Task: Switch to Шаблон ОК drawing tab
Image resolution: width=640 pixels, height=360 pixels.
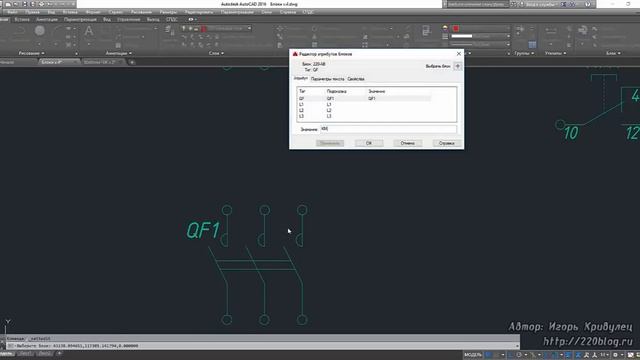Action: 100,62
